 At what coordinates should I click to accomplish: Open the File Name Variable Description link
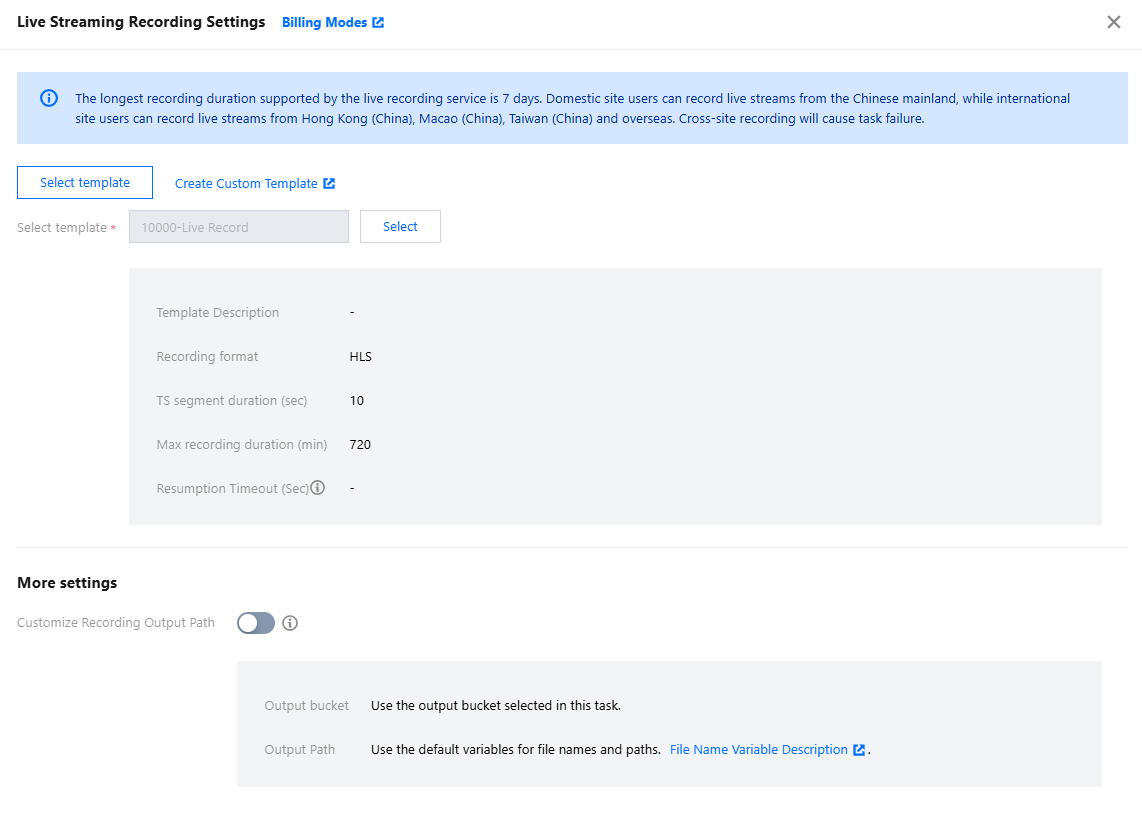(759, 749)
